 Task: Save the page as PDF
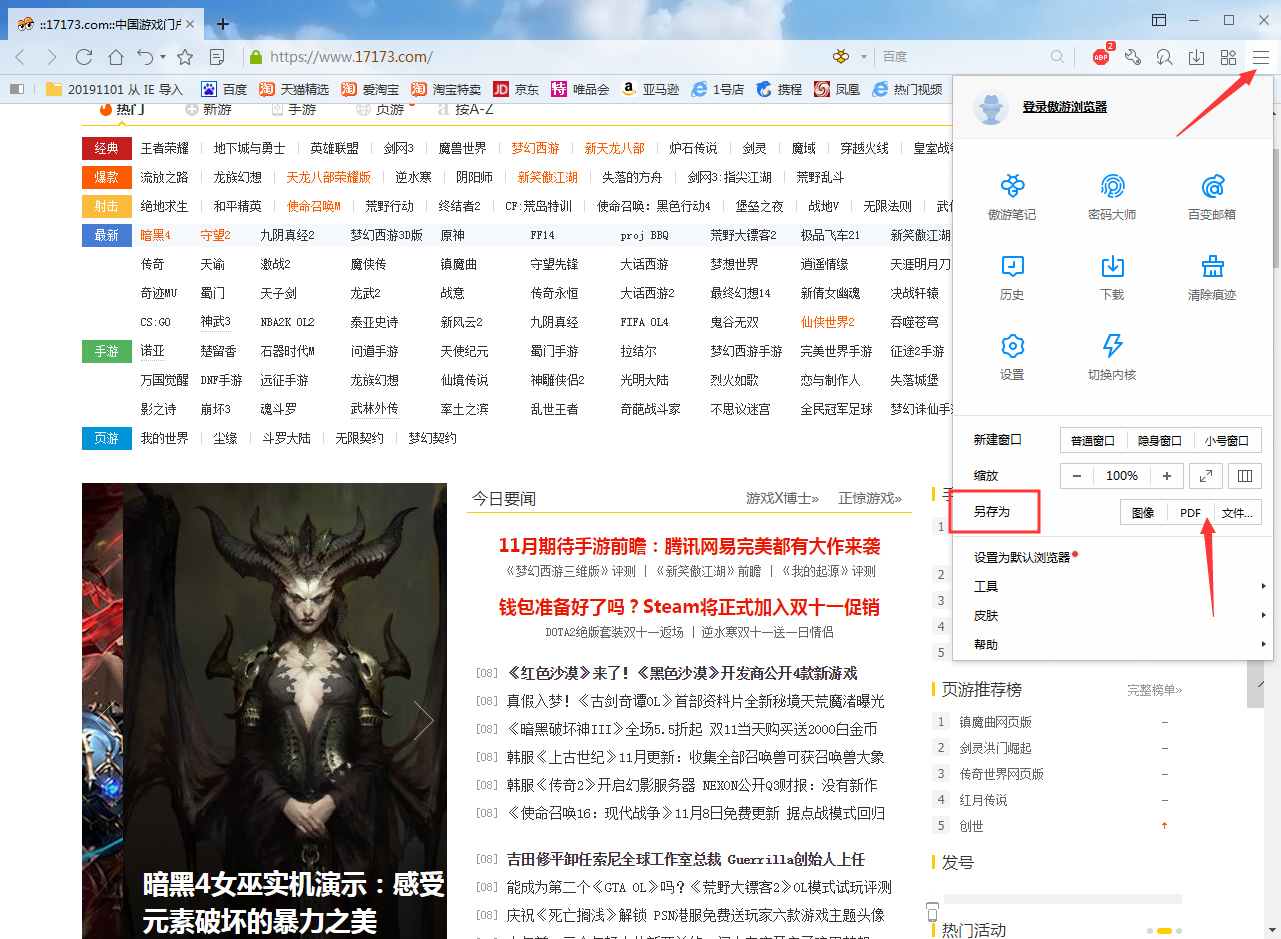(1190, 512)
